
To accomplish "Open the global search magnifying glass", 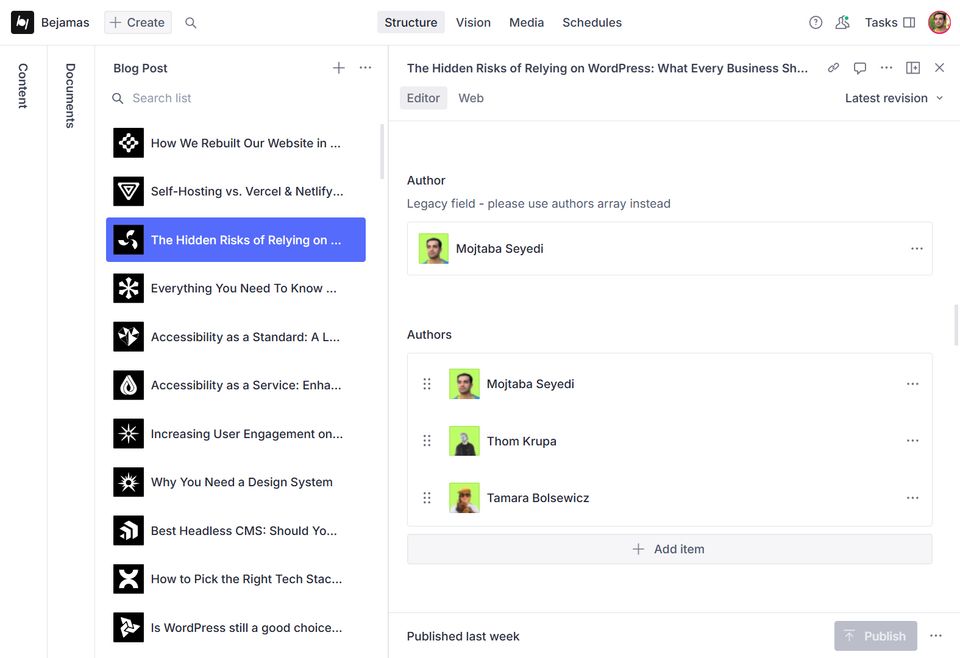I will tap(190, 22).
